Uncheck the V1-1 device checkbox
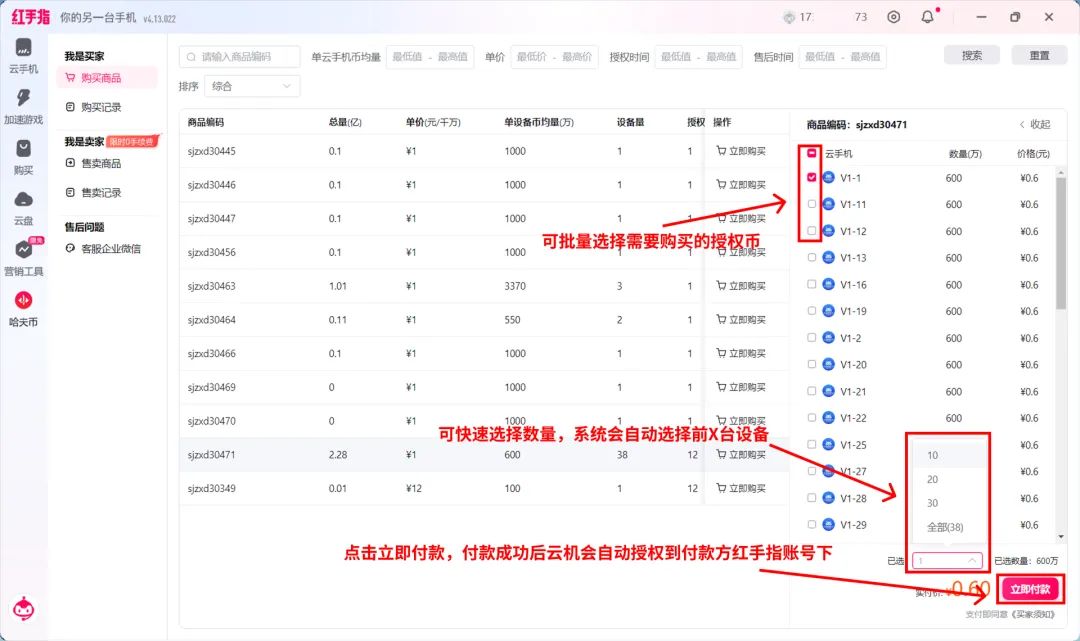Screen dimensions: 1080x641 (811, 178)
